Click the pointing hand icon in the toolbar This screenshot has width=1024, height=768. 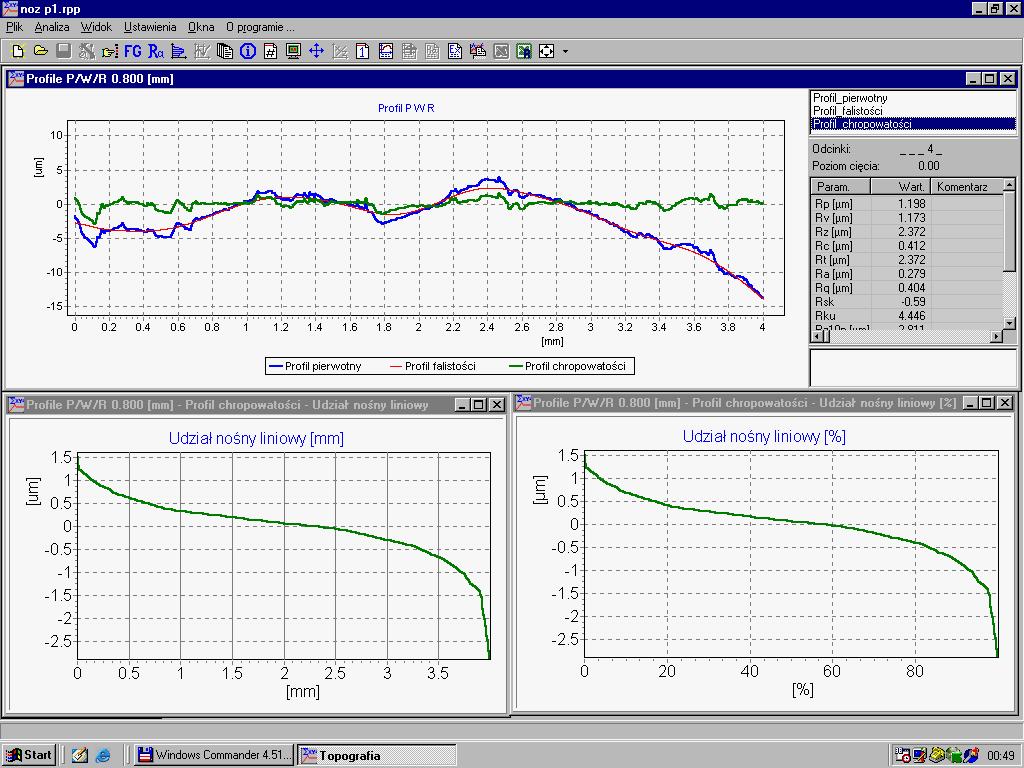109,51
